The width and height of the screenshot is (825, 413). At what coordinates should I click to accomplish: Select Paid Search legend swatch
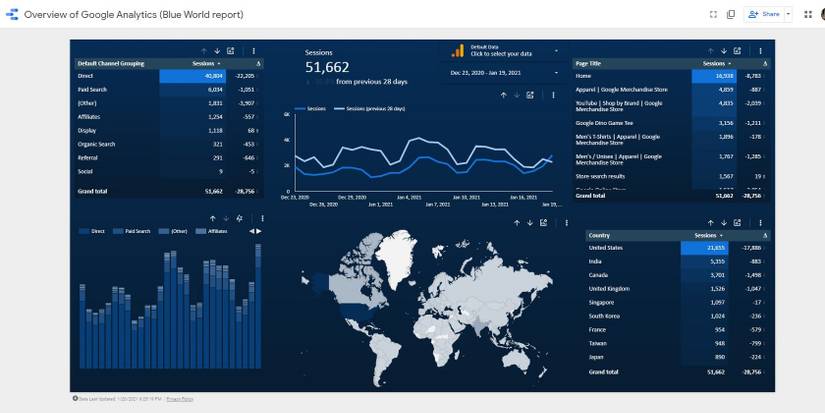point(118,231)
